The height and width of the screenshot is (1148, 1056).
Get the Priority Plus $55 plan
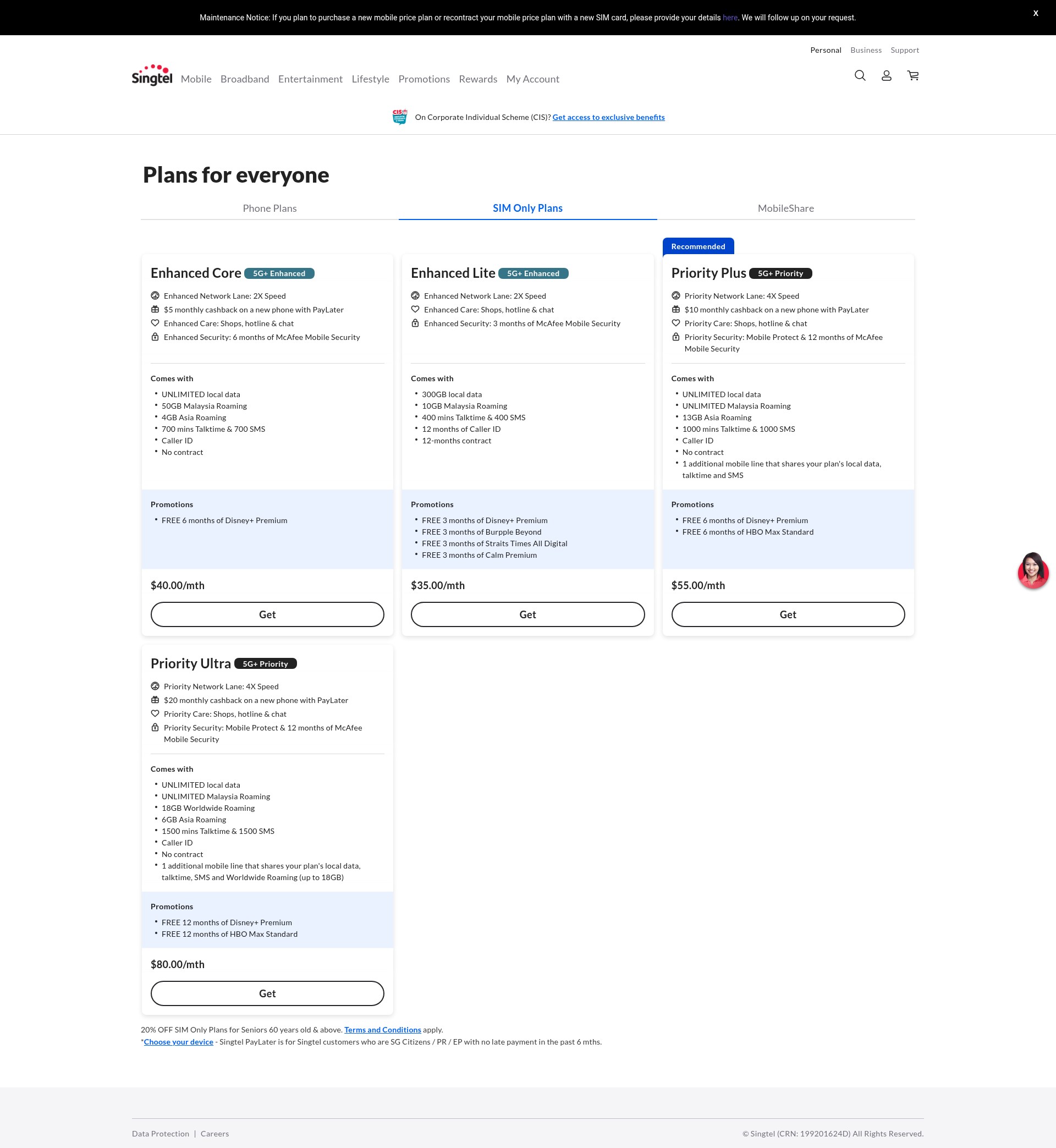pos(788,614)
